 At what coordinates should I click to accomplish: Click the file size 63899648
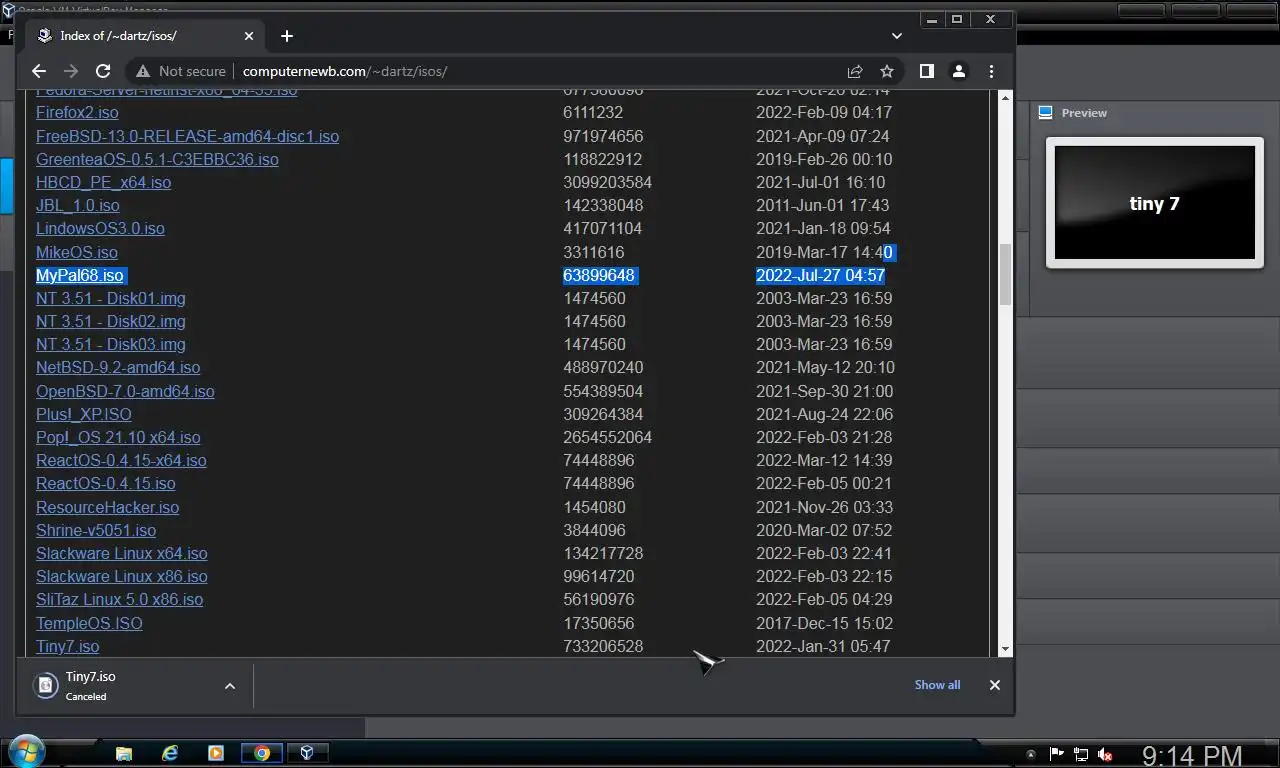599,275
